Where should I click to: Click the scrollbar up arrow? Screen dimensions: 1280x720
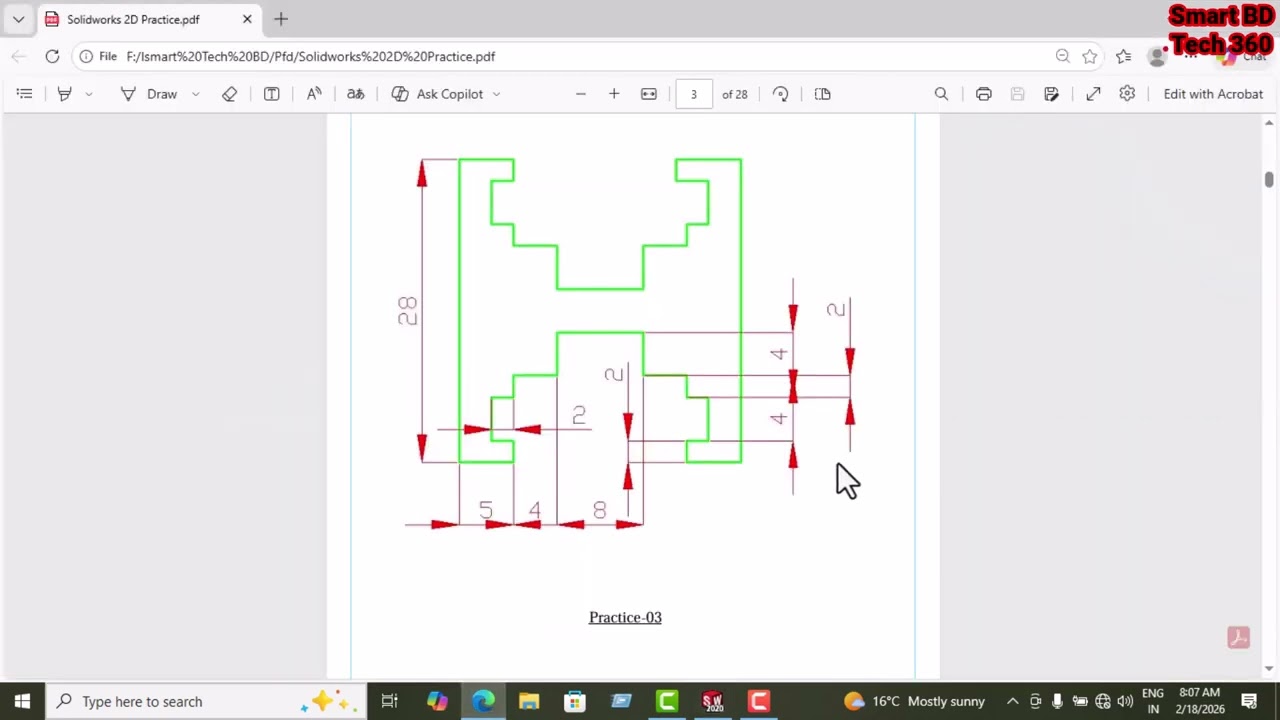[x=1269, y=123]
